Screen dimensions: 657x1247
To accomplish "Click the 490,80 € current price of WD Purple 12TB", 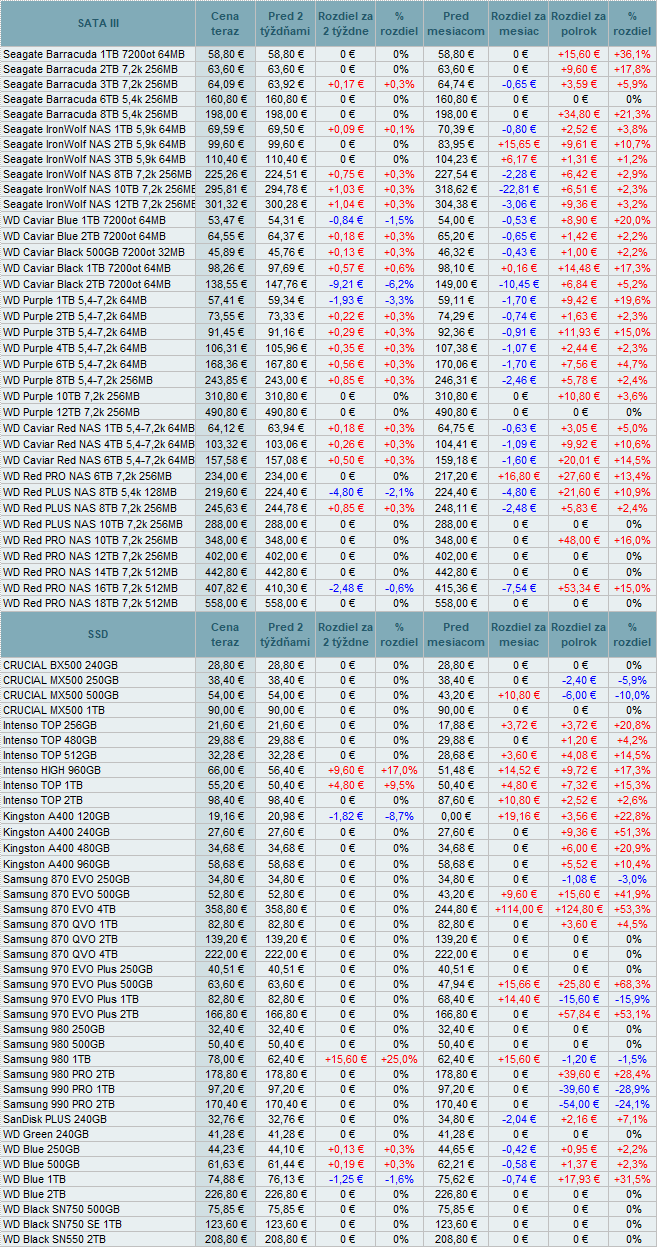I will 225,411.
